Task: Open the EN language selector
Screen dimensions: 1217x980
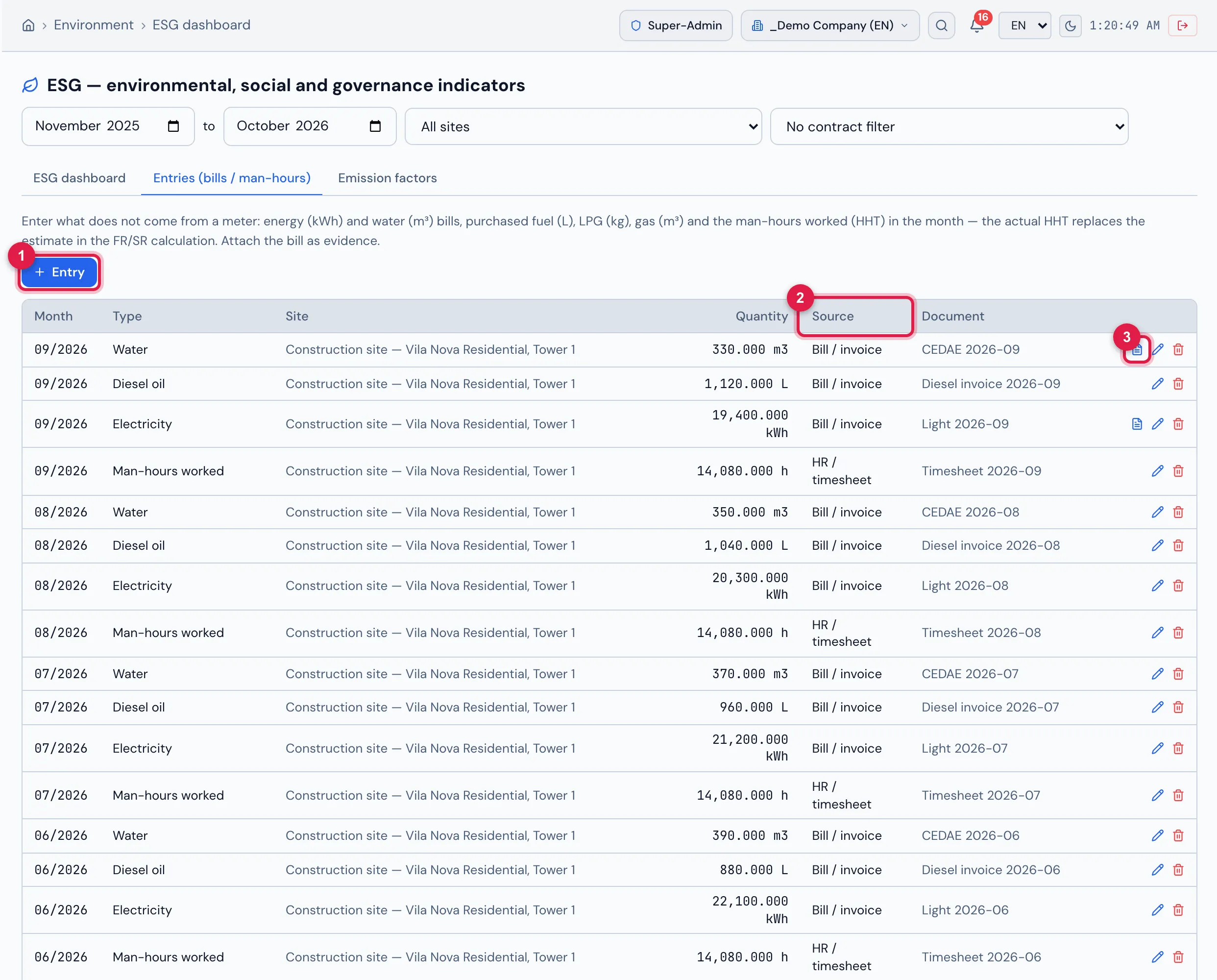Action: [x=1024, y=25]
